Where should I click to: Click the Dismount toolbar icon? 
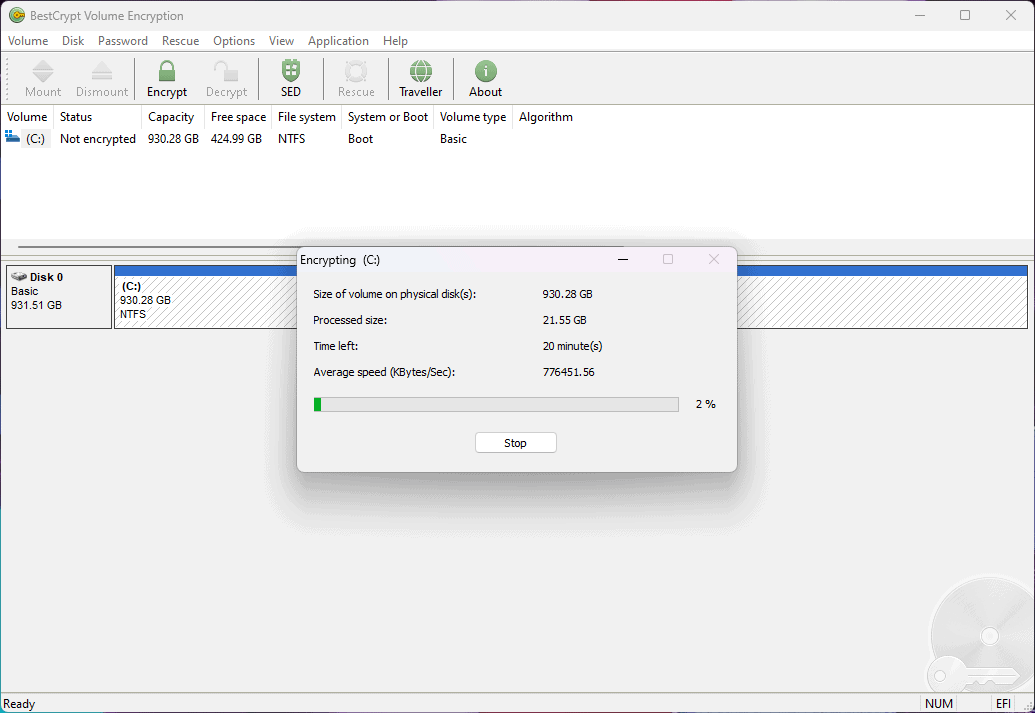point(102,71)
